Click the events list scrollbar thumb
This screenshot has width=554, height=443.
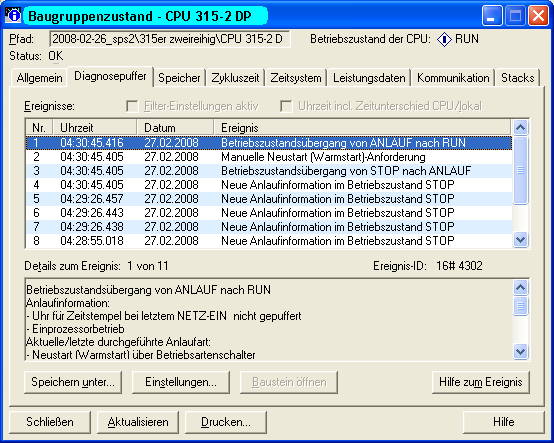(x=520, y=170)
